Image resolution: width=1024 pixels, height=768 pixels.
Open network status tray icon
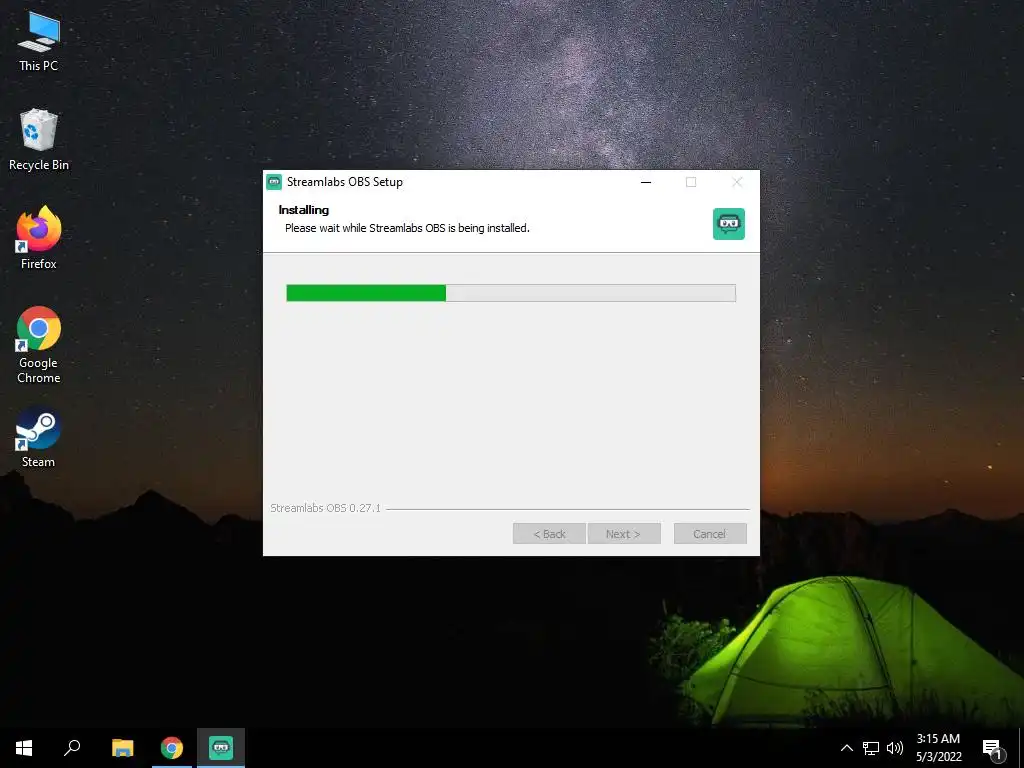tap(871, 748)
